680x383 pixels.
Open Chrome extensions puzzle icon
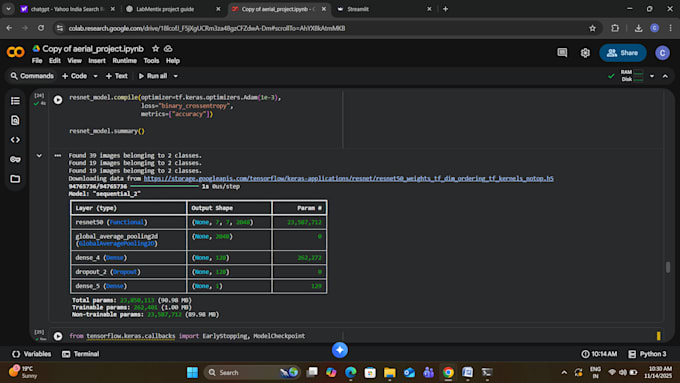tap(615, 28)
